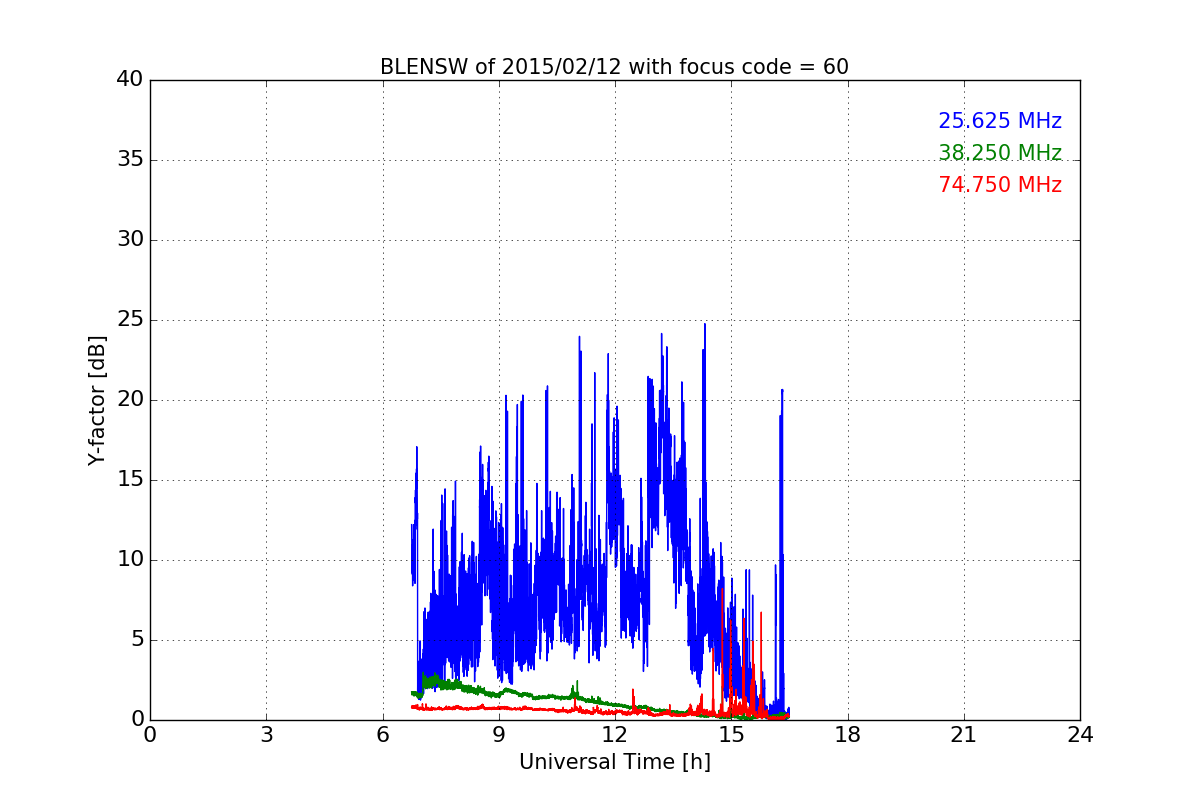Select the red '74.750 MHz' legend label
The height and width of the screenshot is (800, 1200).
(1000, 185)
